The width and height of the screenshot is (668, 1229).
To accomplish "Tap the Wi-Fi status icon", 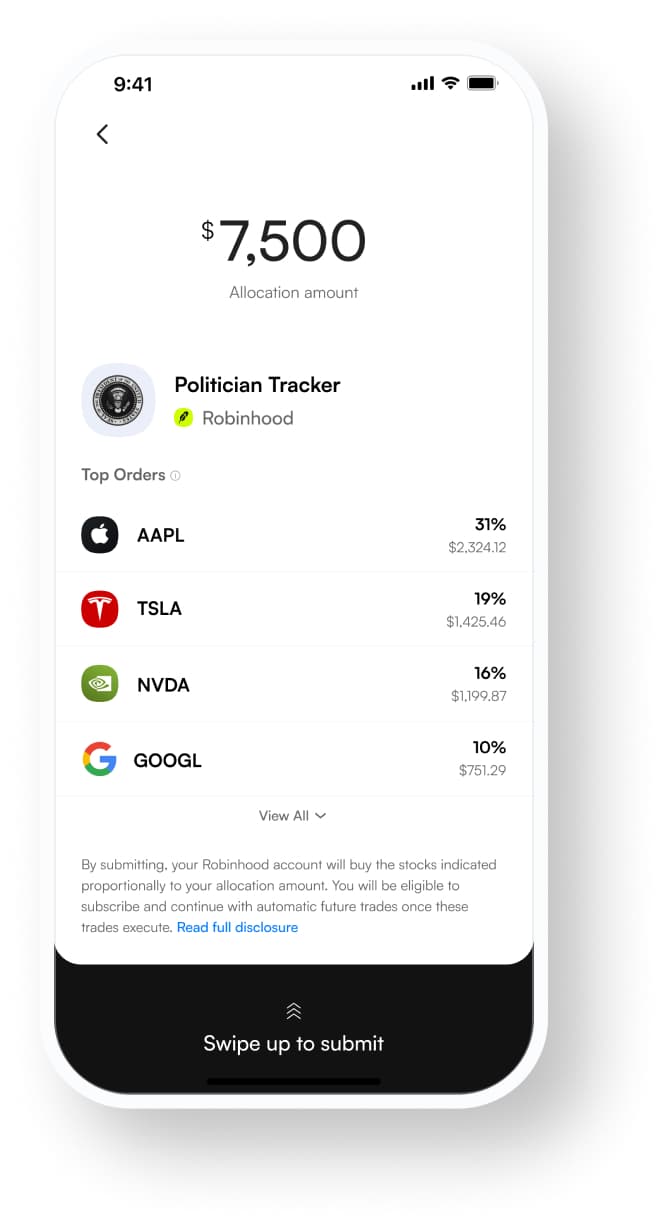I will [x=450, y=84].
